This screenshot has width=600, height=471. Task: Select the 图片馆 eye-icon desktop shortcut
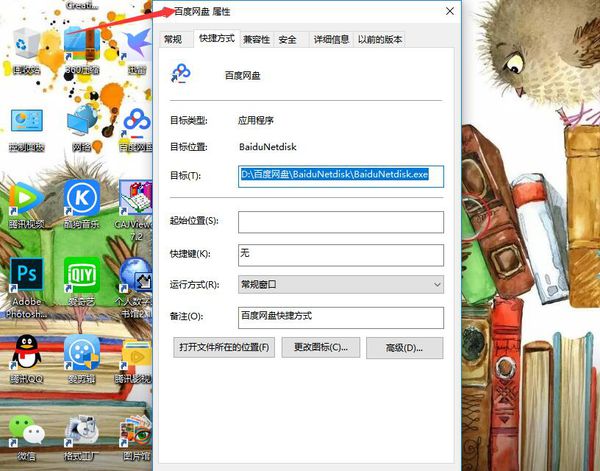click(x=136, y=438)
